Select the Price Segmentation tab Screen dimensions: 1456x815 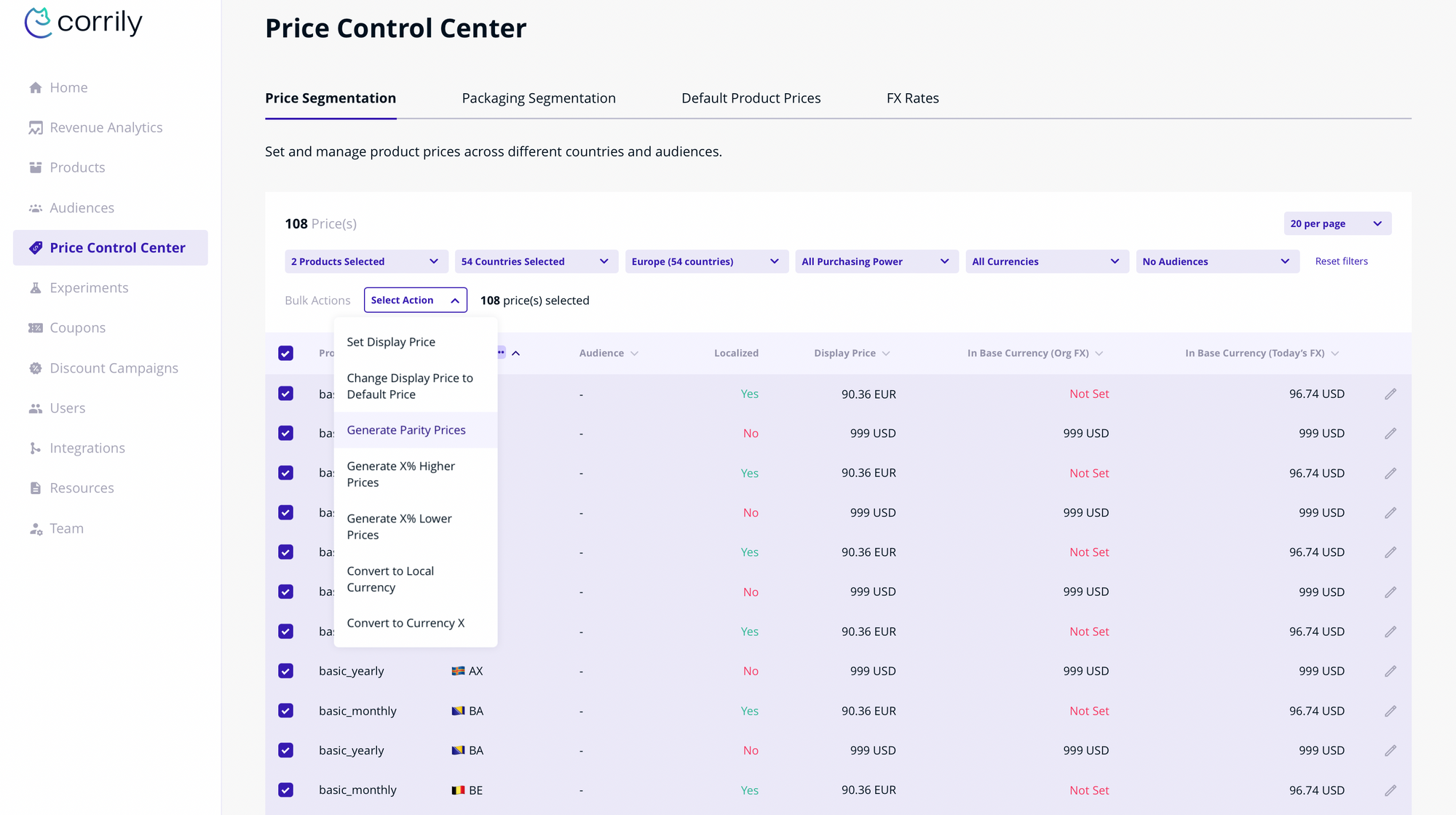(331, 98)
